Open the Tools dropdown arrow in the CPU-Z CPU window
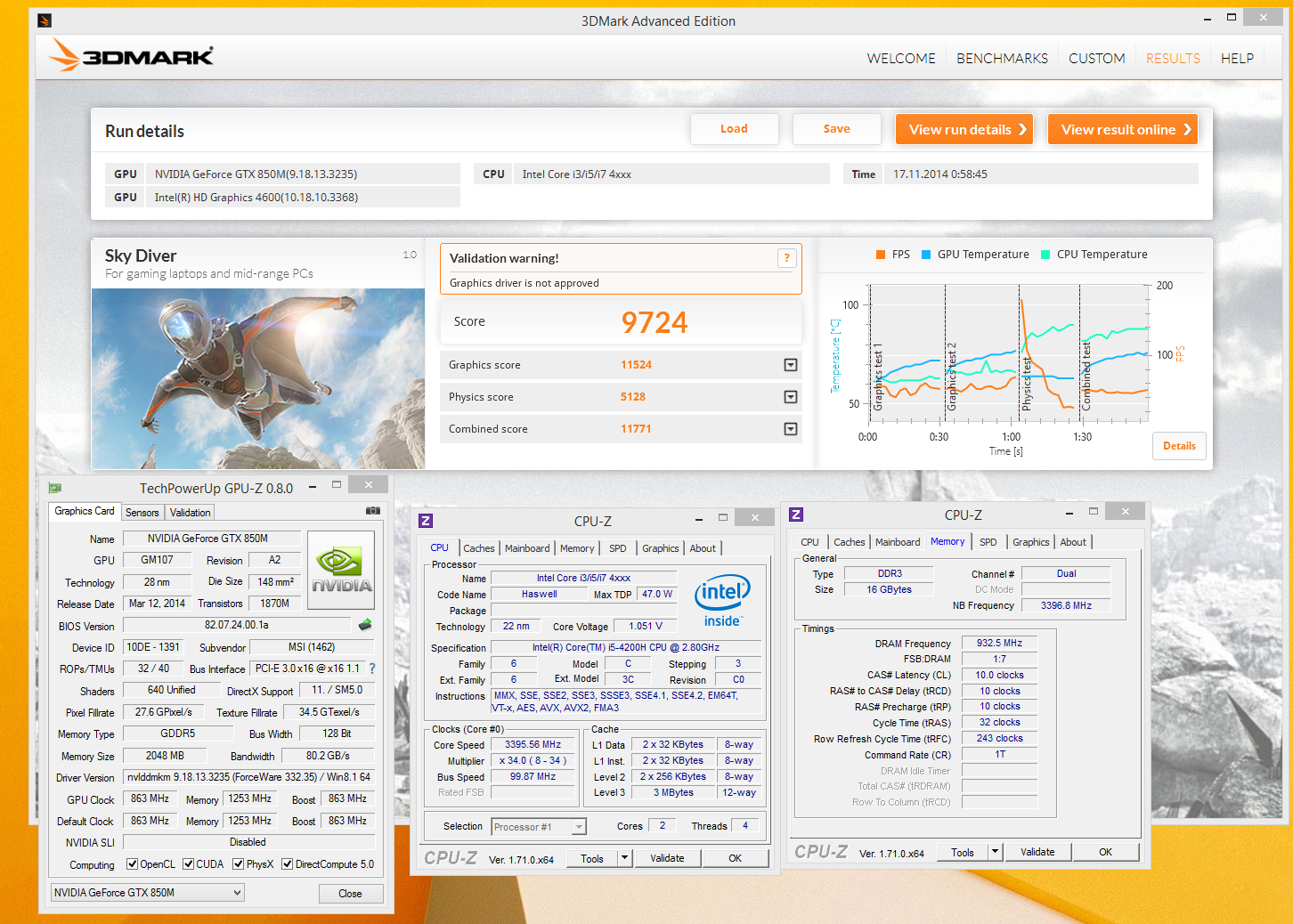Viewport: 1293px width, 924px height. [625, 858]
